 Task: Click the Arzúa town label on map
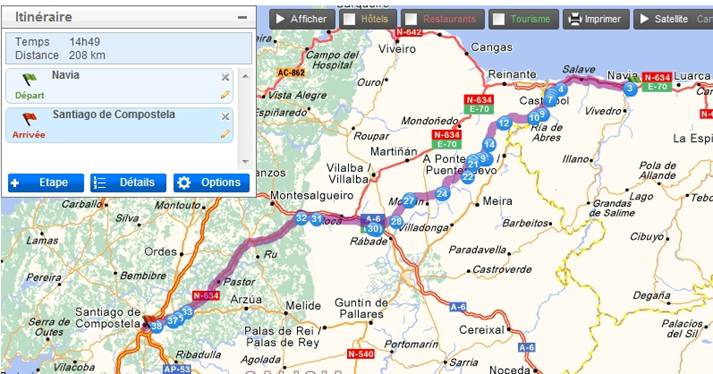tap(246, 299)
